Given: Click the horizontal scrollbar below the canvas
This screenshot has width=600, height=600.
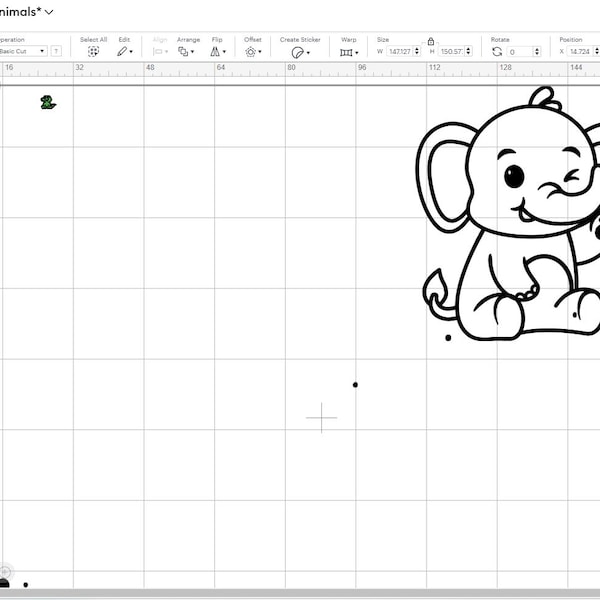Looking at the screenshot, I should point(300,593).
